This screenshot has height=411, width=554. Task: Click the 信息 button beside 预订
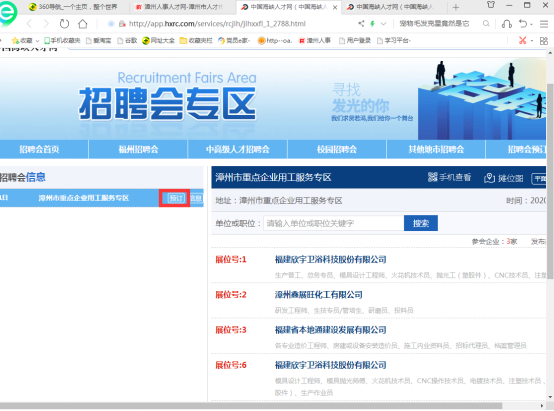[196, 198]
